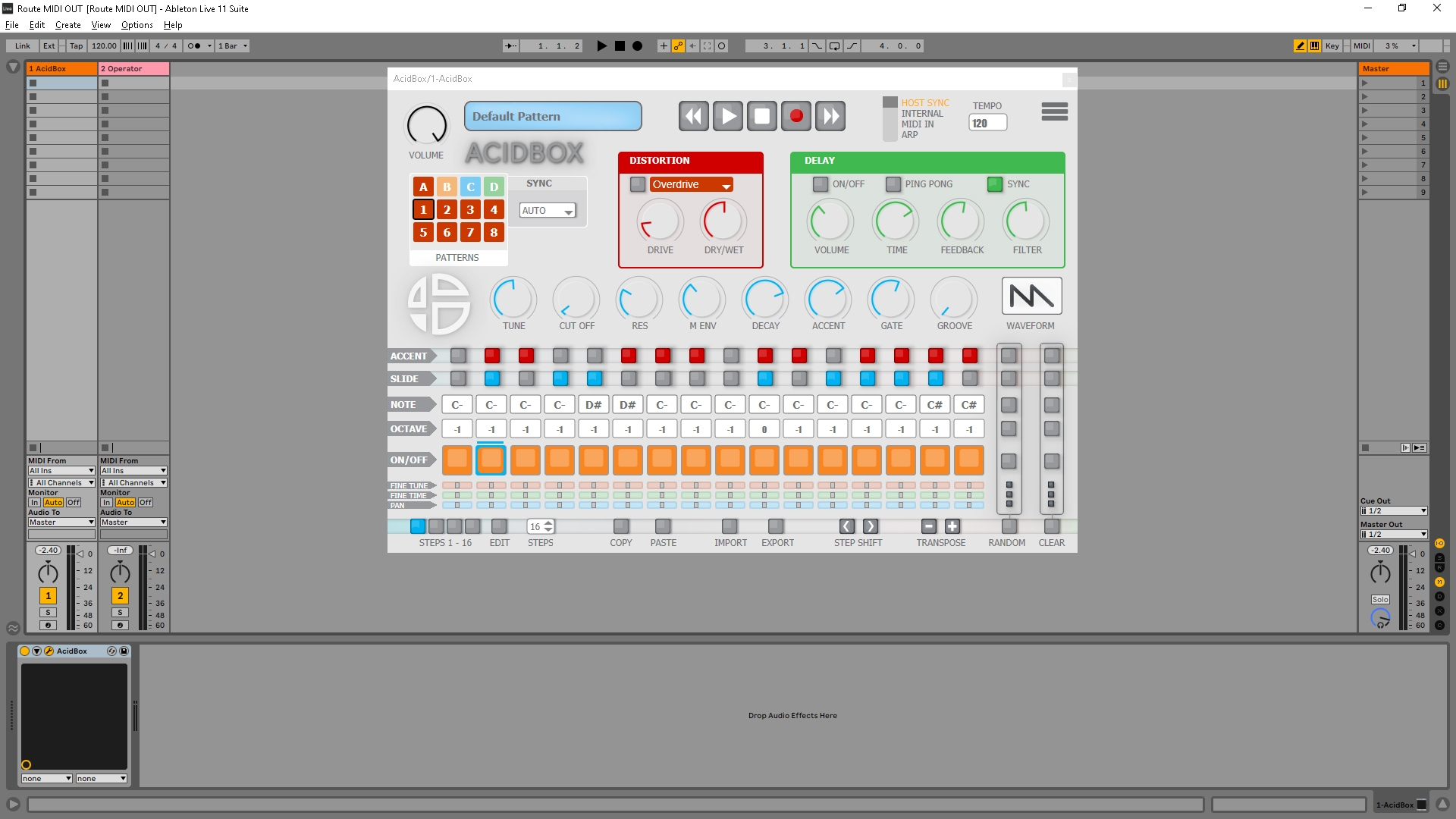Open AcidBox track MIDI From All Ins dropdown
This screenshot has width=1456, height=819.
tap(61, 471)
